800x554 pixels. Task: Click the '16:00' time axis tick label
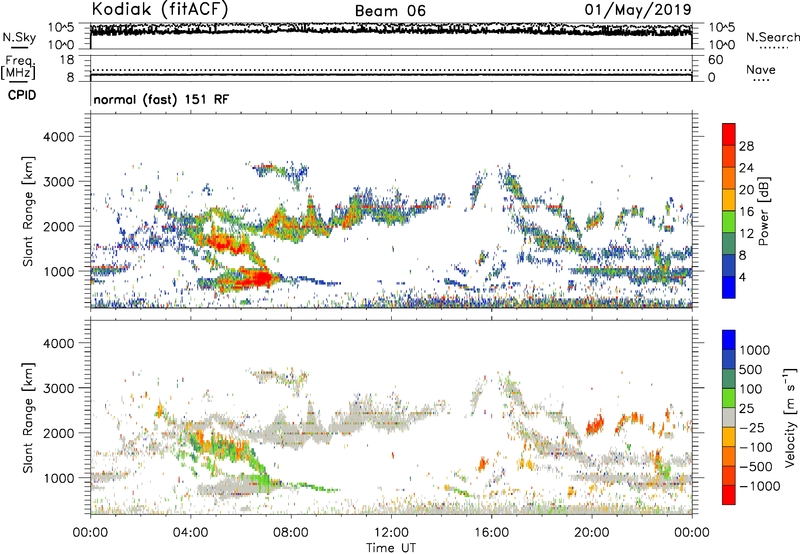coord(491,533)
